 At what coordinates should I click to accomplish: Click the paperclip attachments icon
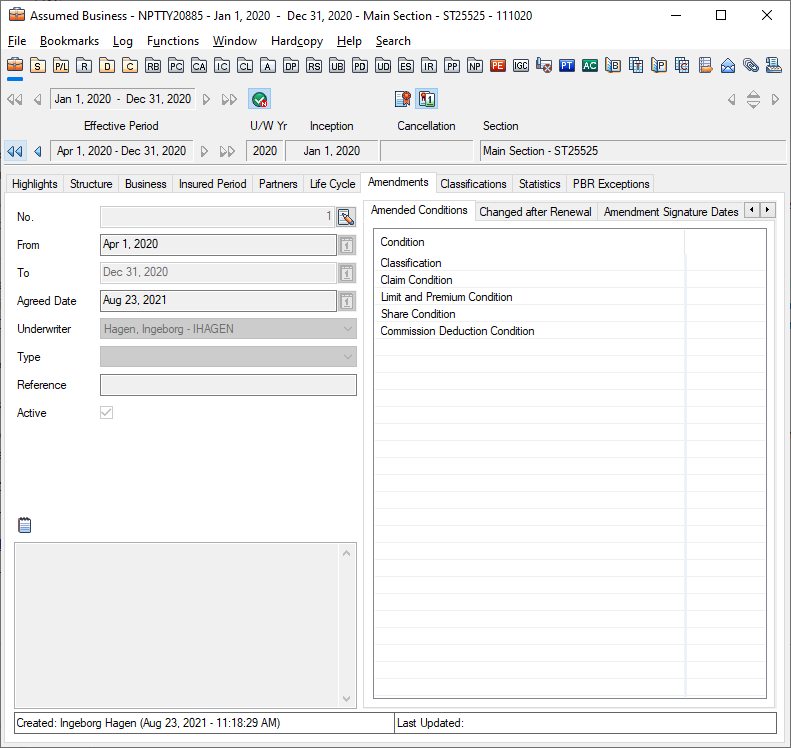point(750,66)
